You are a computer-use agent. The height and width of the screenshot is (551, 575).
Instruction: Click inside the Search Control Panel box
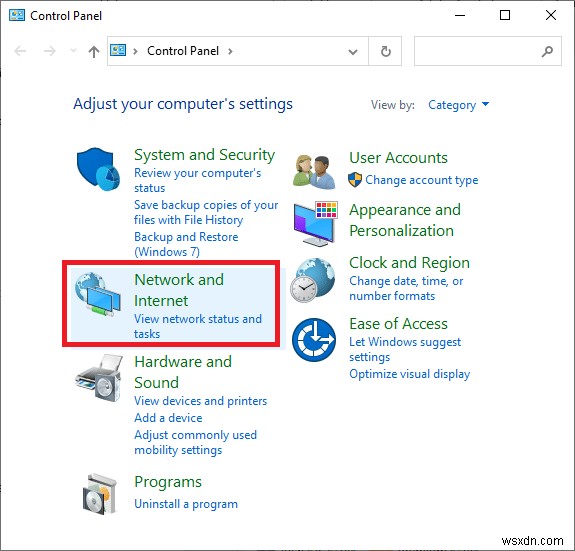[x=488, y=51]
